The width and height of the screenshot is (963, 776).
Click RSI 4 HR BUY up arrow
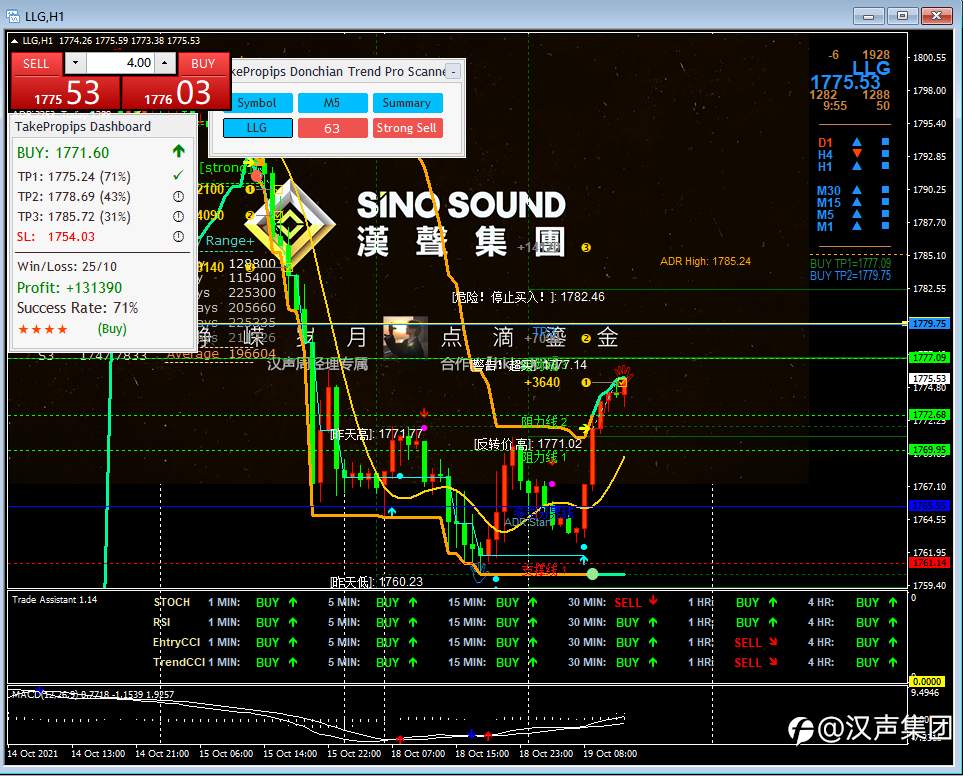tap(893, 622)
